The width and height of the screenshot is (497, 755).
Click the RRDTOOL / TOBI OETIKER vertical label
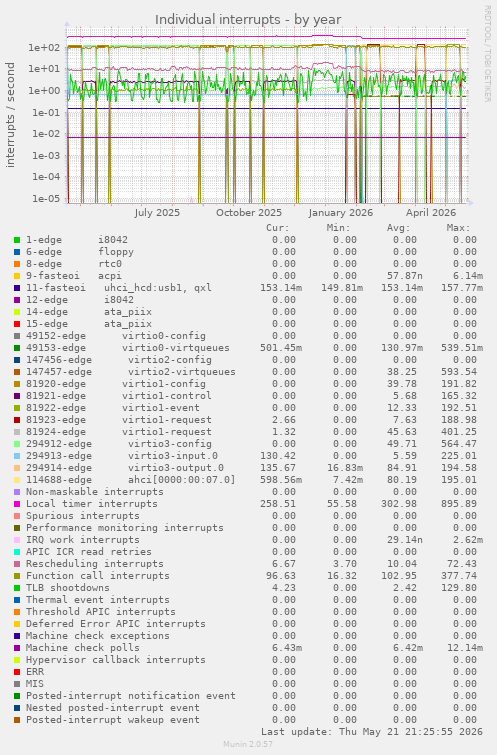(487, 53)
